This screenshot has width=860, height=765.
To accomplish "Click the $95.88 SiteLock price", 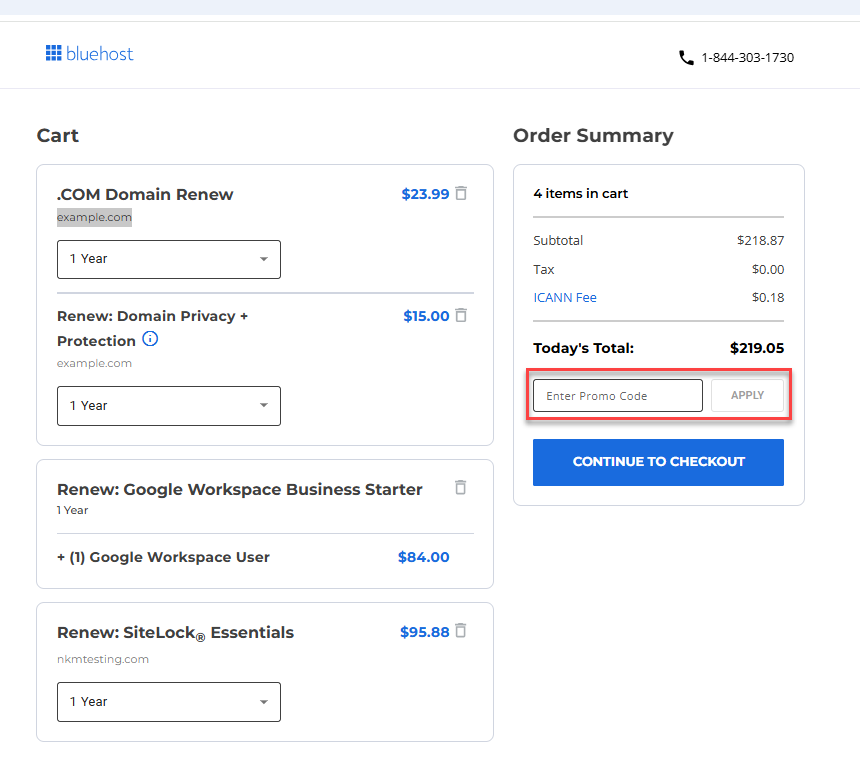I will (x=425, y=632).
